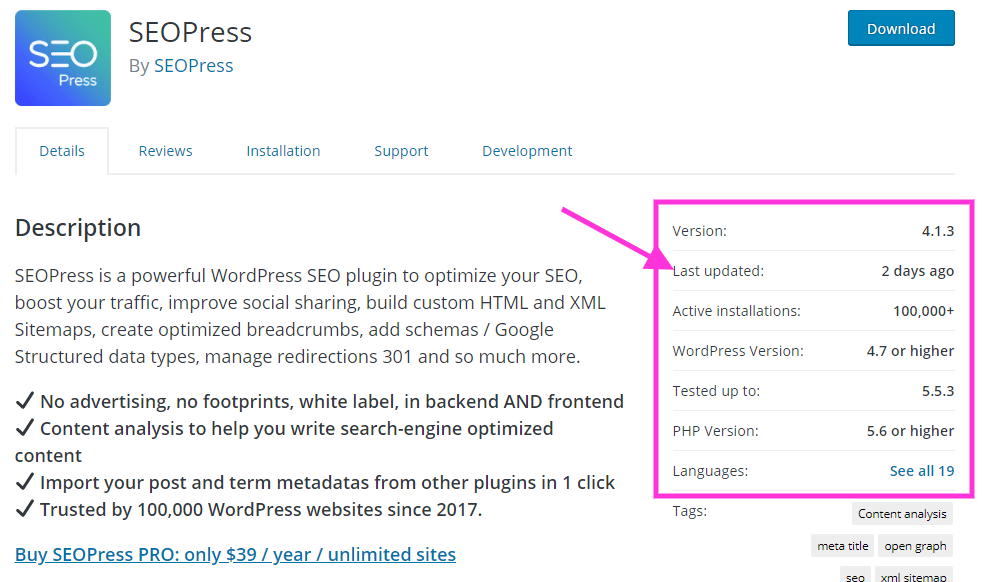Click the 'Active installations:' label
The image size is (984, 582).
tap(736, 311)
